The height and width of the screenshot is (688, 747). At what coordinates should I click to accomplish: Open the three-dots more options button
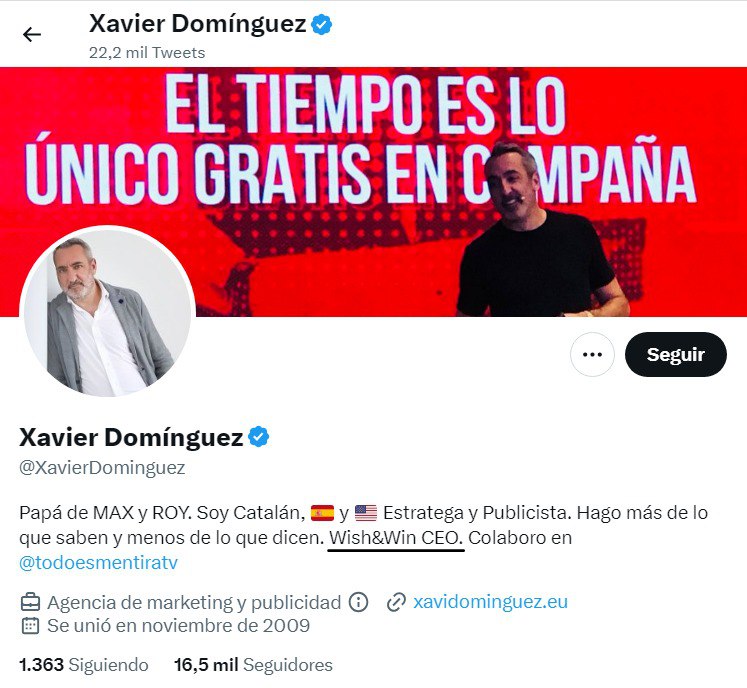(592, 354)
